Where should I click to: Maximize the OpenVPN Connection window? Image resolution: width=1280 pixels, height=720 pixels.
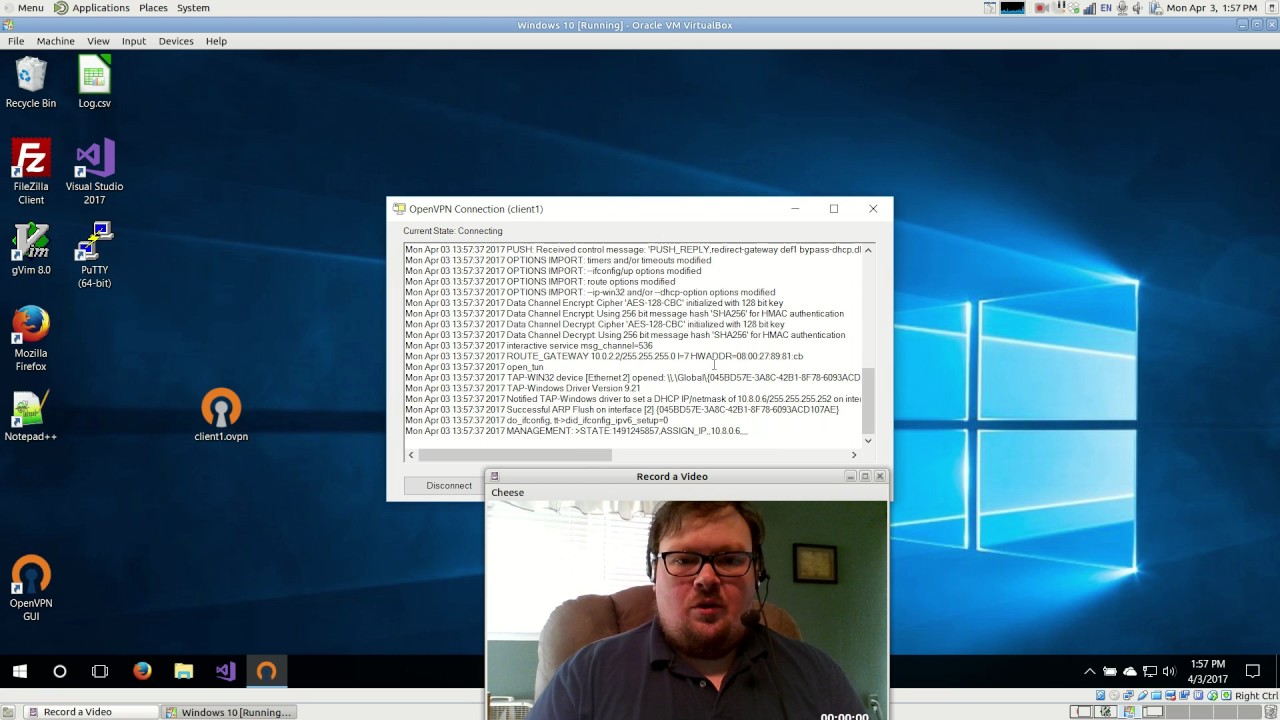click(x=833, y=209)
